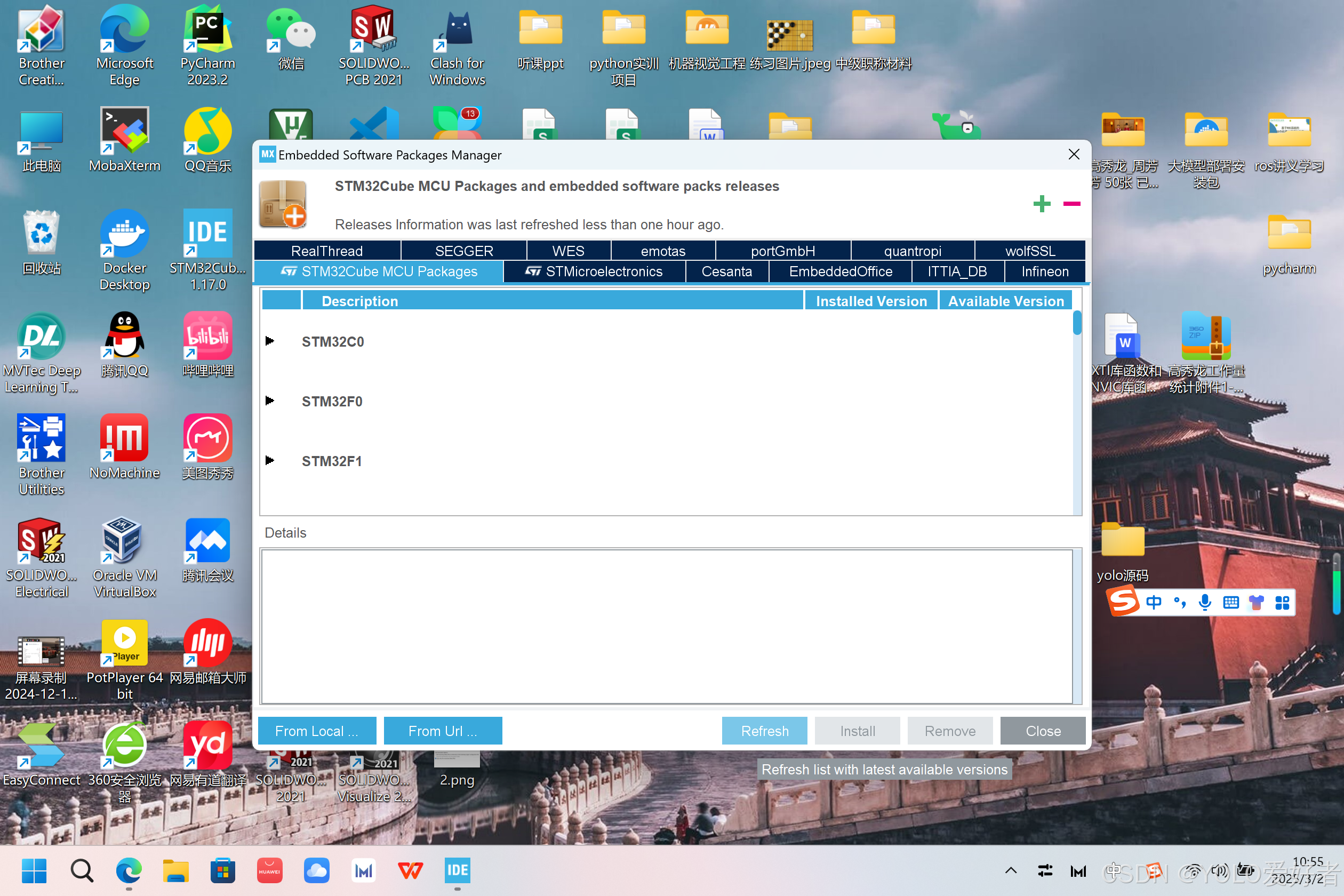Click the IDE icon in taskbar

click(457, 870)
